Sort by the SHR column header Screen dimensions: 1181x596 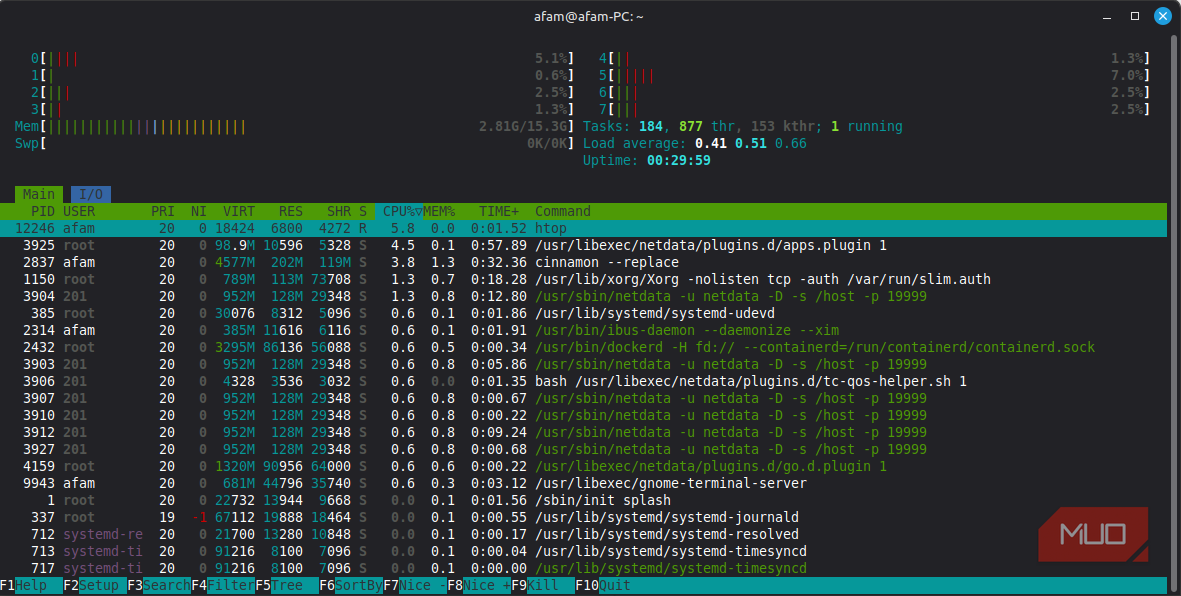(339, 212)
